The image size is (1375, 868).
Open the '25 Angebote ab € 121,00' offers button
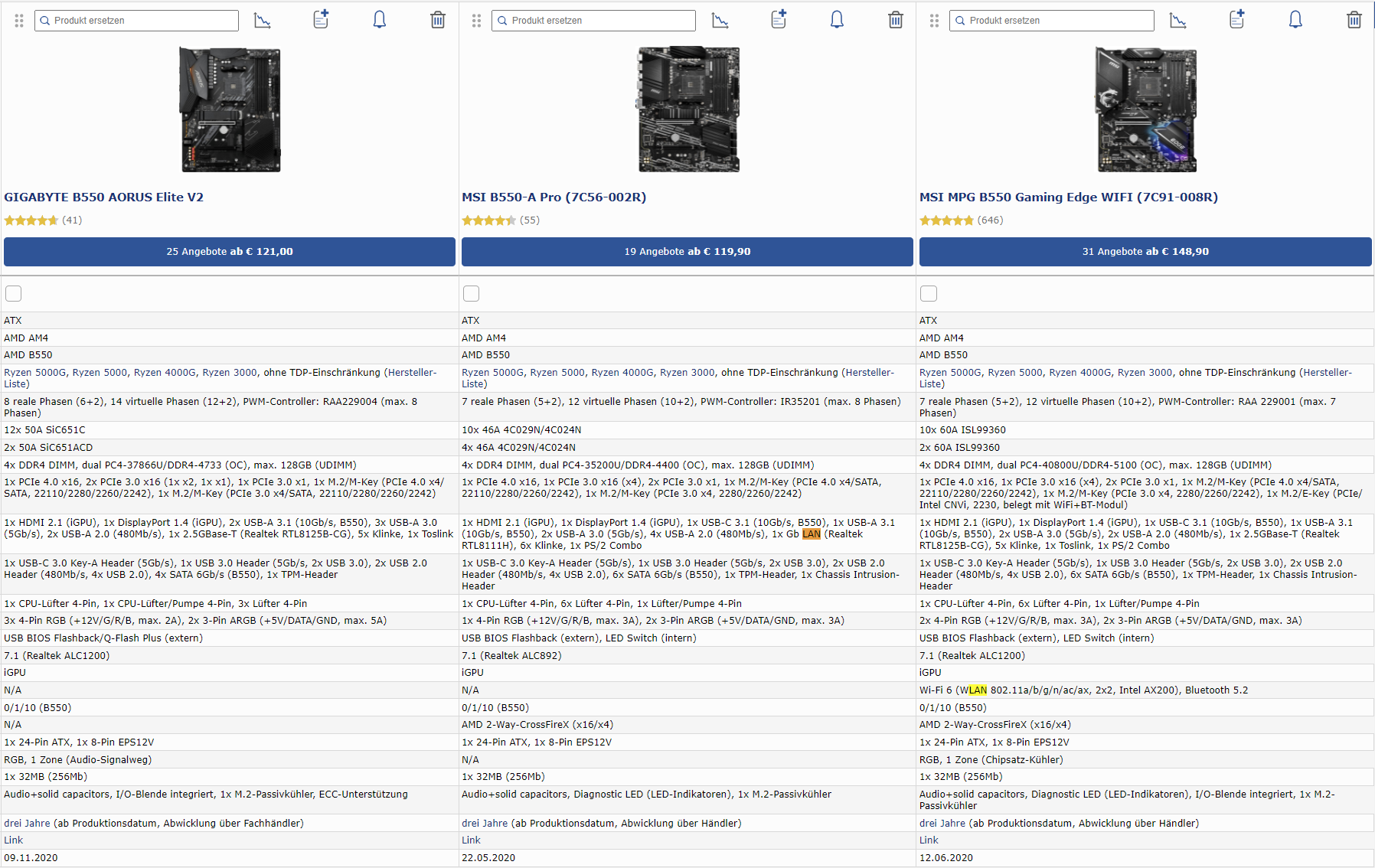[230, 252]
